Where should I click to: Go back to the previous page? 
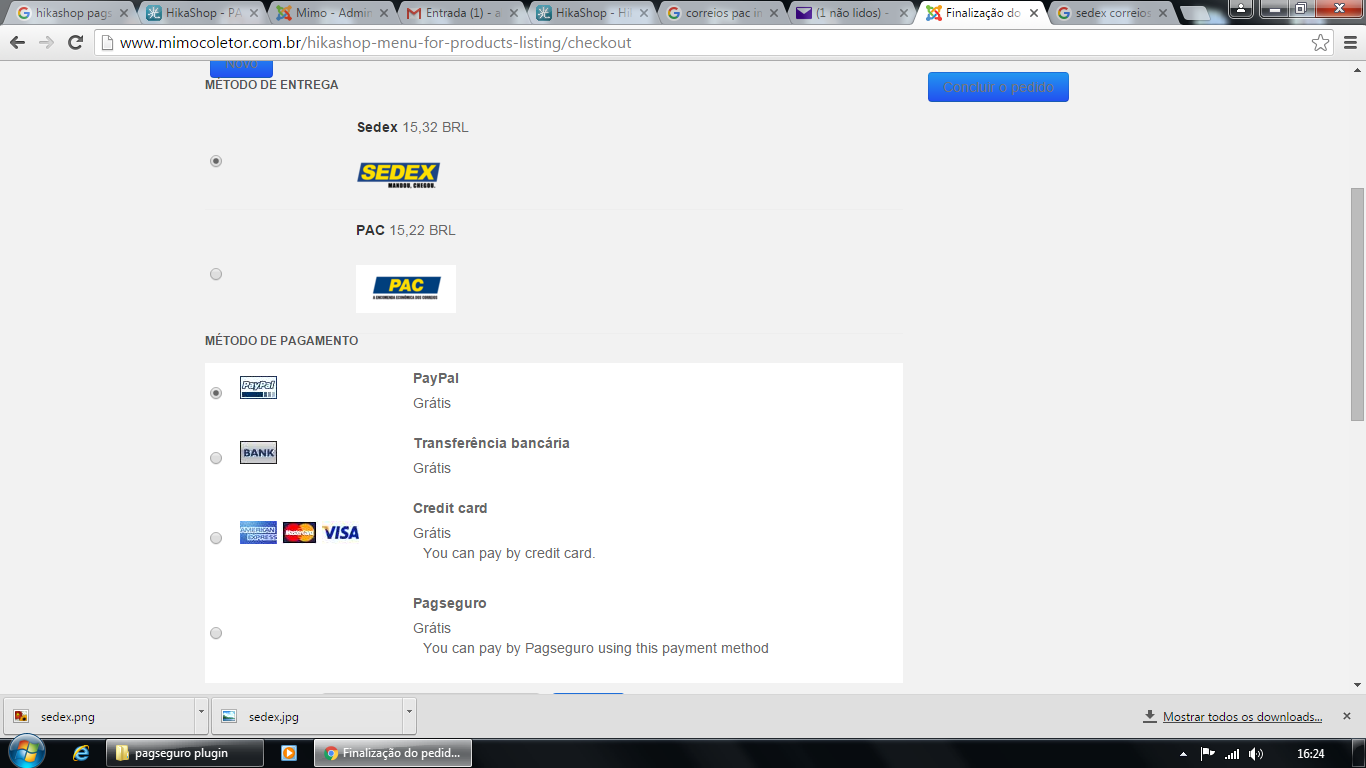tap(17, 43)
